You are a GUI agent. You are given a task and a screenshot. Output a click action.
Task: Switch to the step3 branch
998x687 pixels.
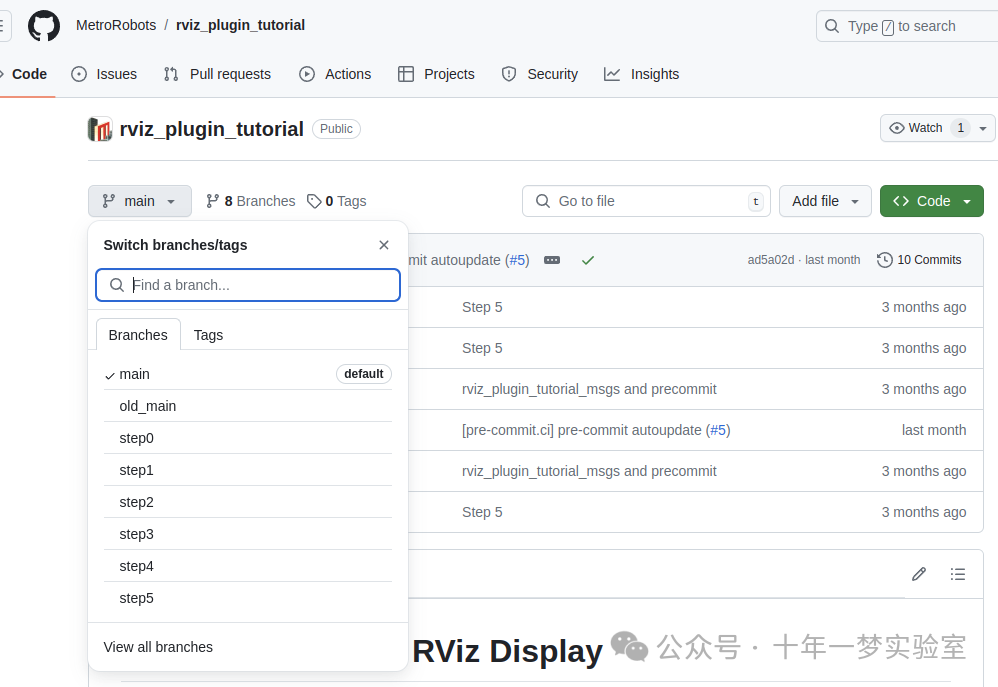[x=248, y=534]
